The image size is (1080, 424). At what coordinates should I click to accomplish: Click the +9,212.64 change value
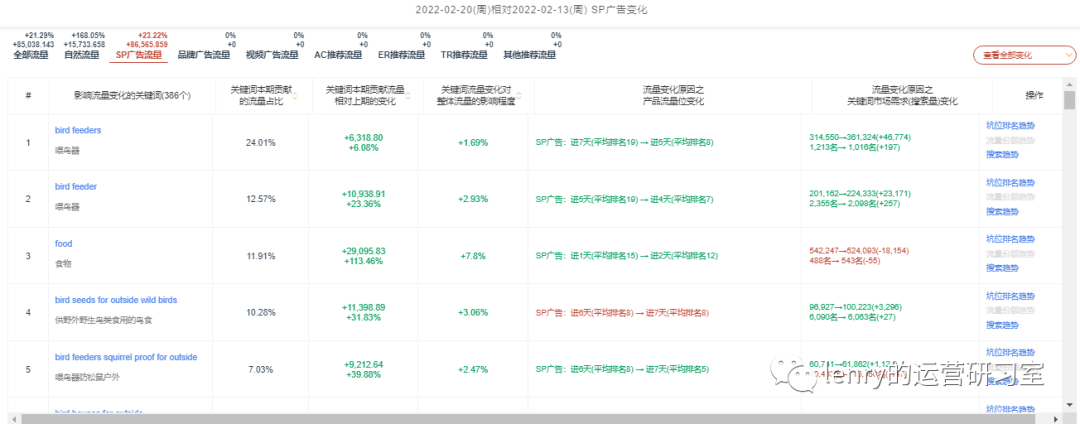click(x=364, y=365)
